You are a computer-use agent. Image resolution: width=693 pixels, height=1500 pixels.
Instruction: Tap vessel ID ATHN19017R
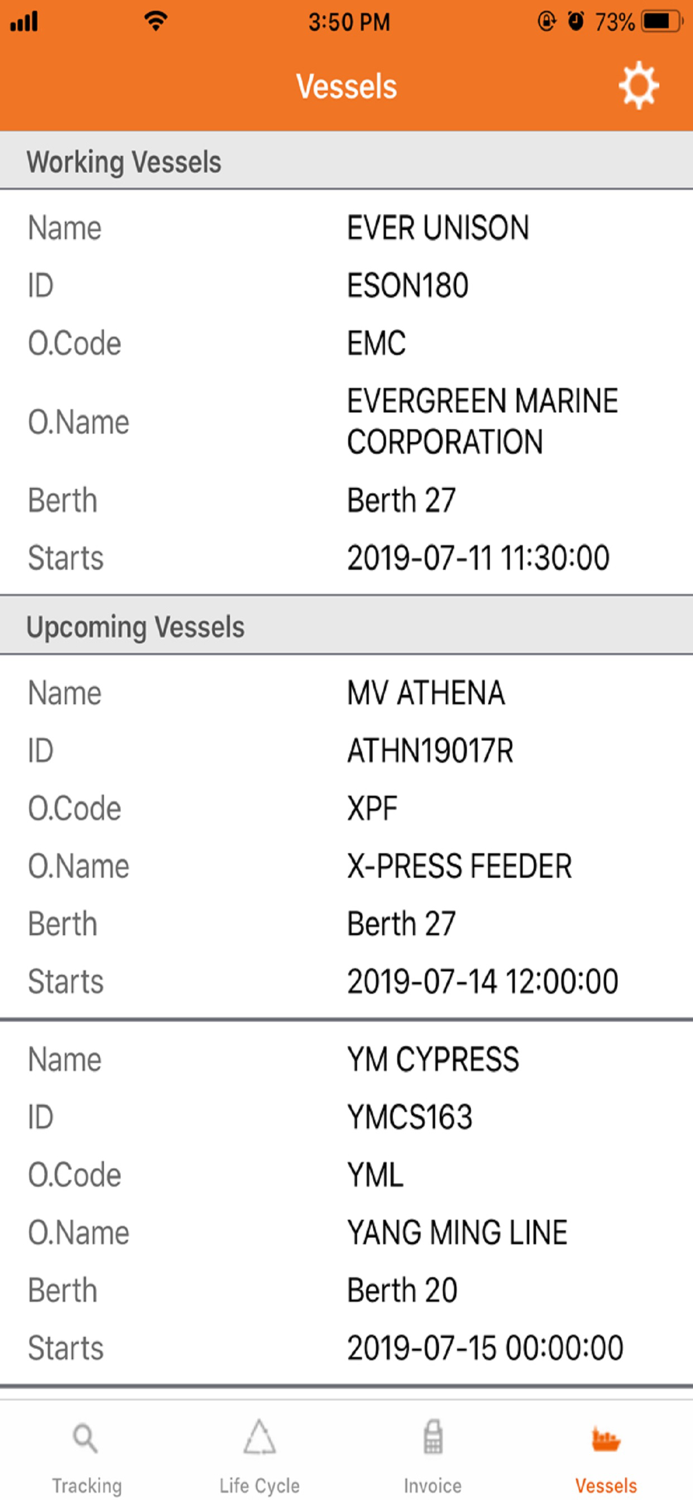point(430,751)
